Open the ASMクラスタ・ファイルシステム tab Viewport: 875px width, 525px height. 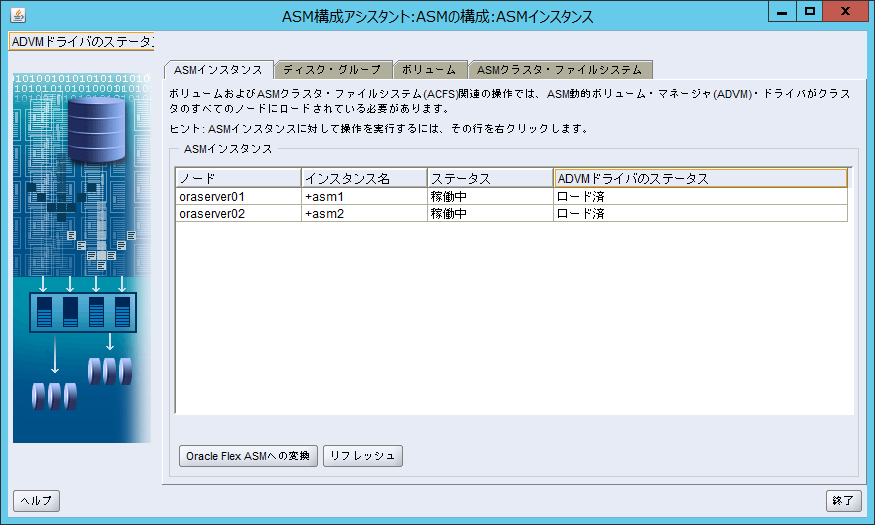[x=560, y=70]
